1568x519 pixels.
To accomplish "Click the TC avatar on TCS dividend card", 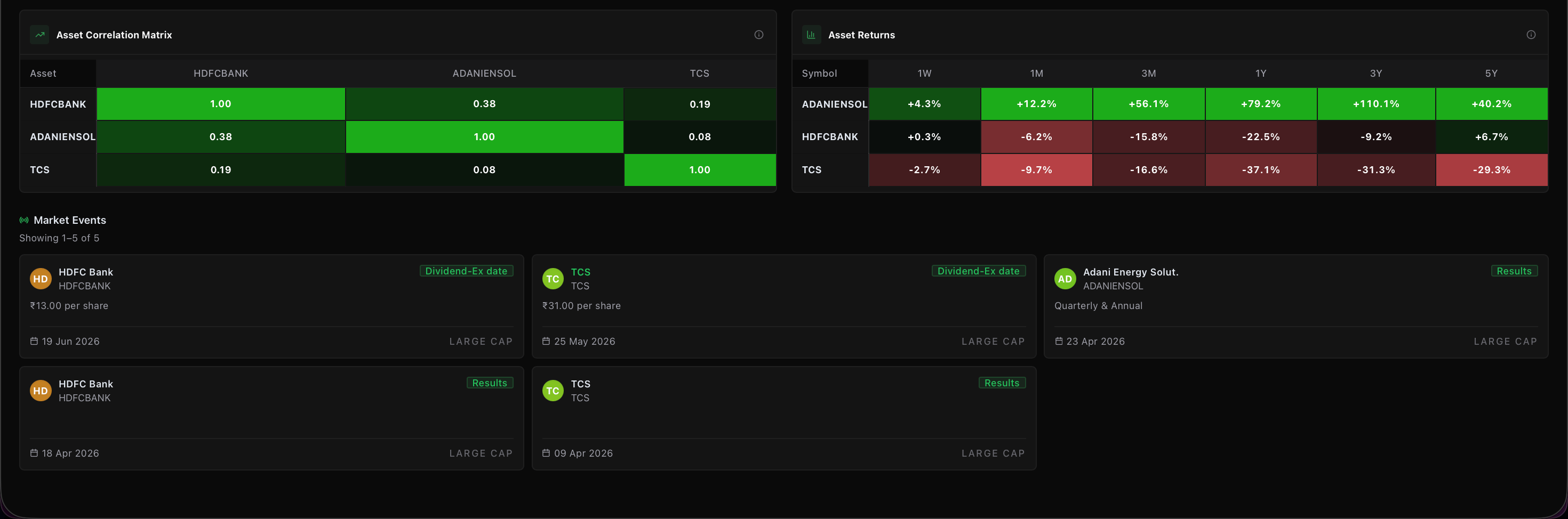I will [553, 279].
